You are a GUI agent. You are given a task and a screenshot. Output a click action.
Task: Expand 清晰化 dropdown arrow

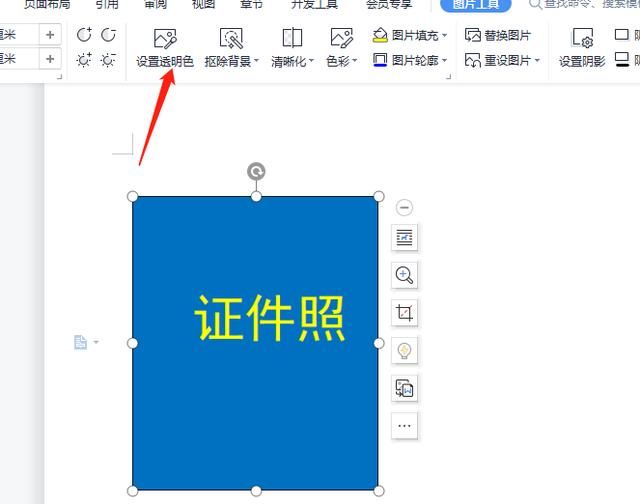click(311, 61)
